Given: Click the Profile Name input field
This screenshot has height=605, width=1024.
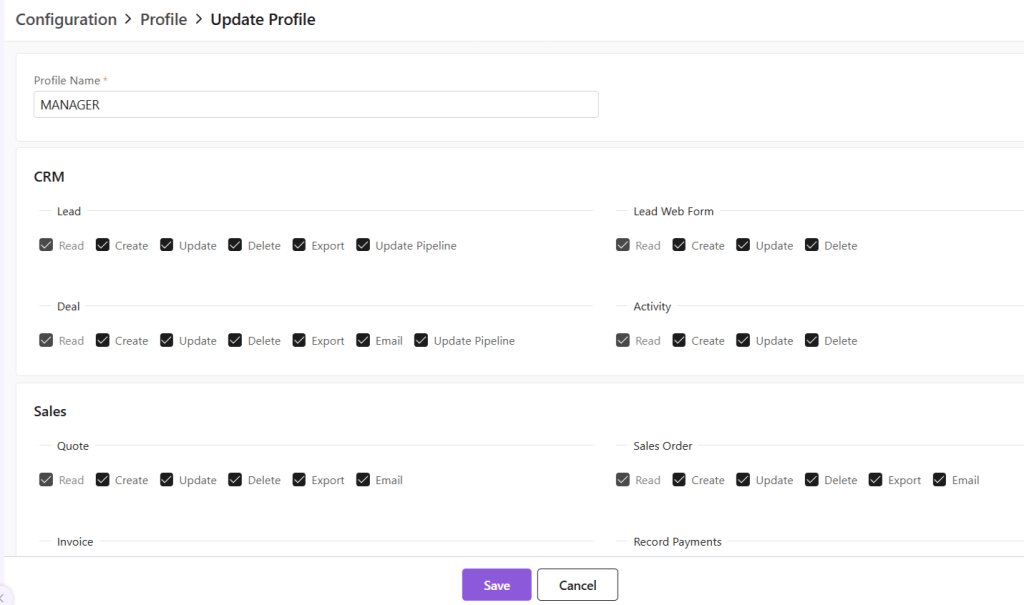Looking at the screenshot, I should point(316,105).
